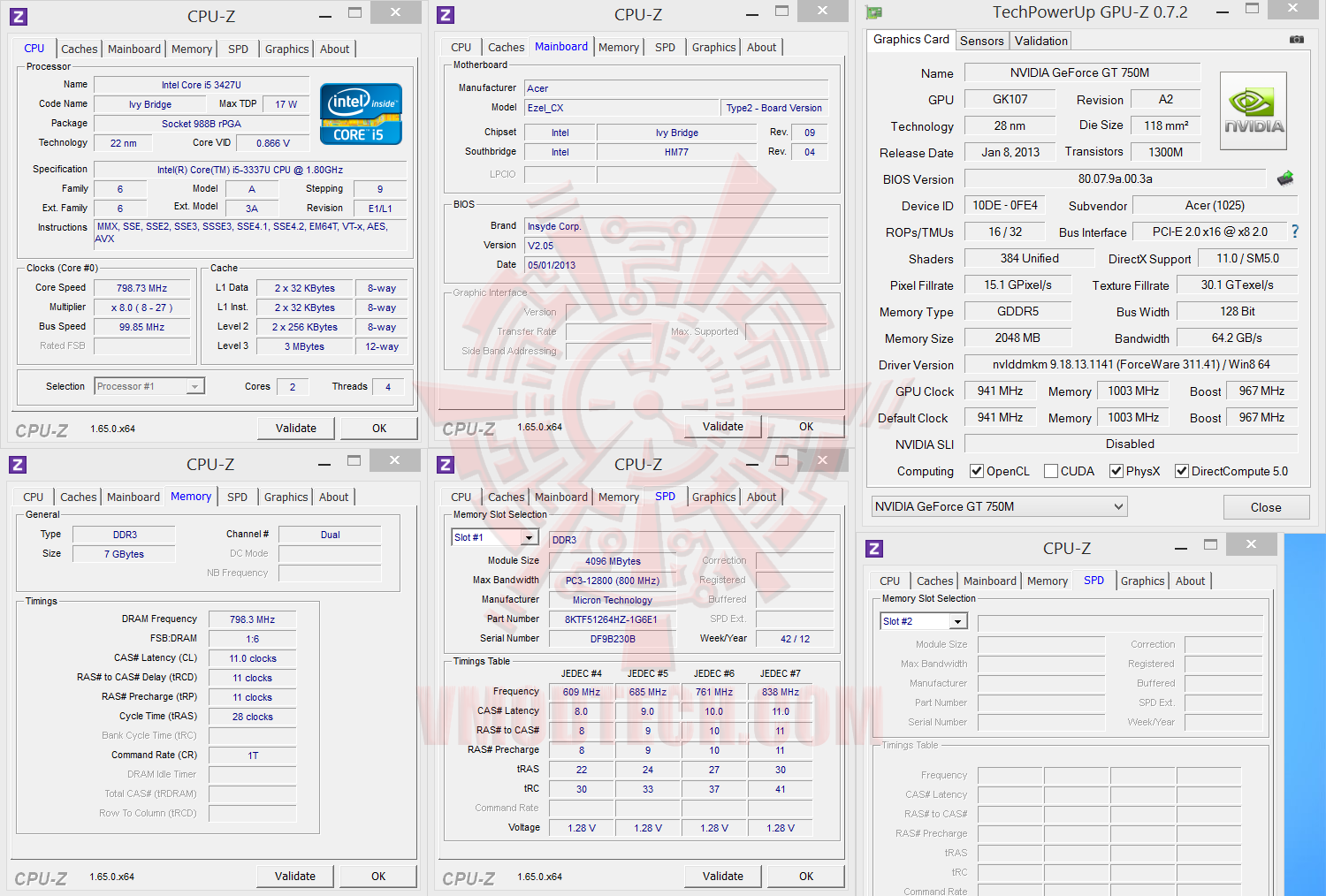
Task: Open the NVIDIA GeForce GT 750M card dropdown
Action: click(999, 506)
